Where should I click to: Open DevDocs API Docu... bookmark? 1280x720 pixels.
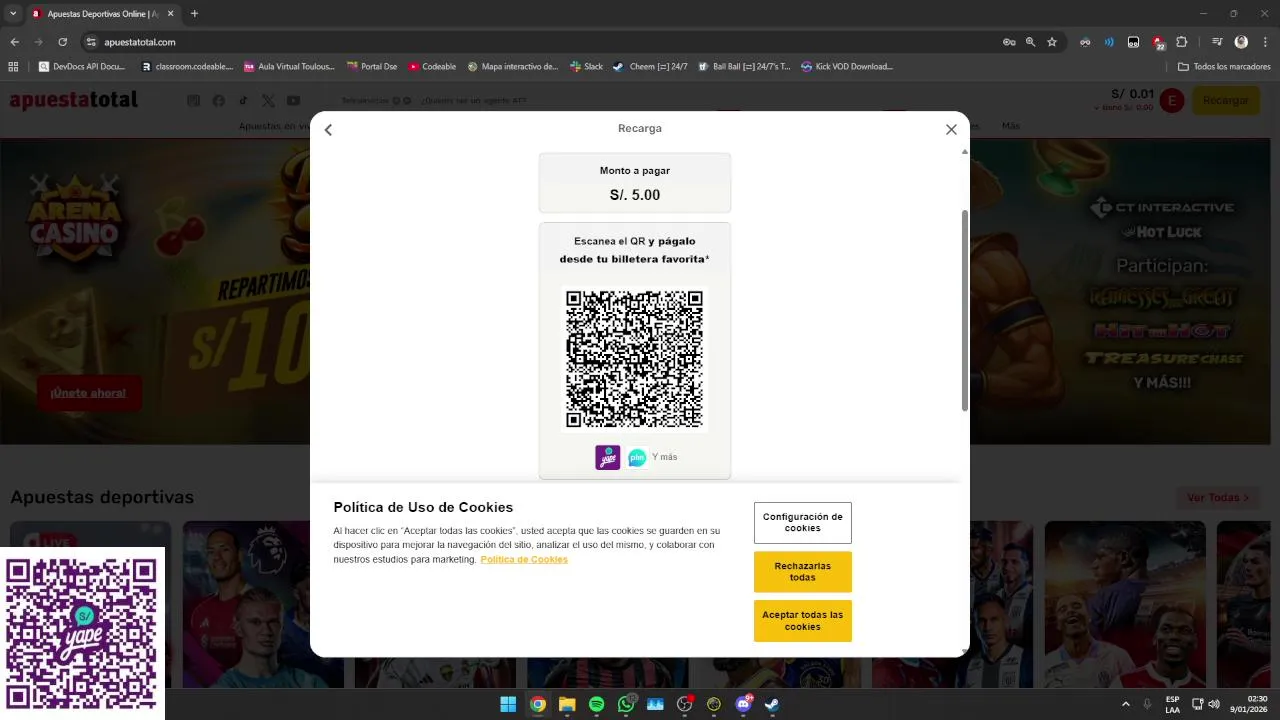coord(82,67)
